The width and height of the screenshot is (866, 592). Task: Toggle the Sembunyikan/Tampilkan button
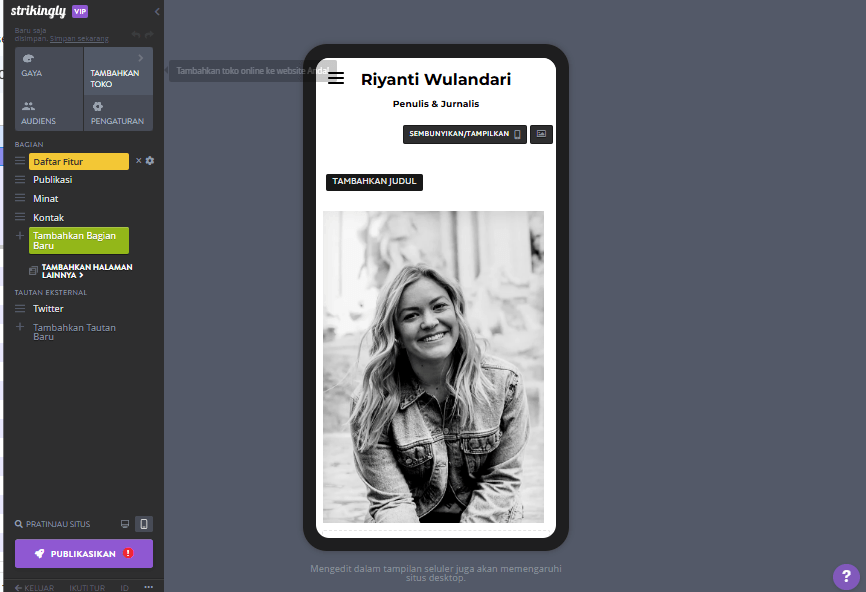464,134
